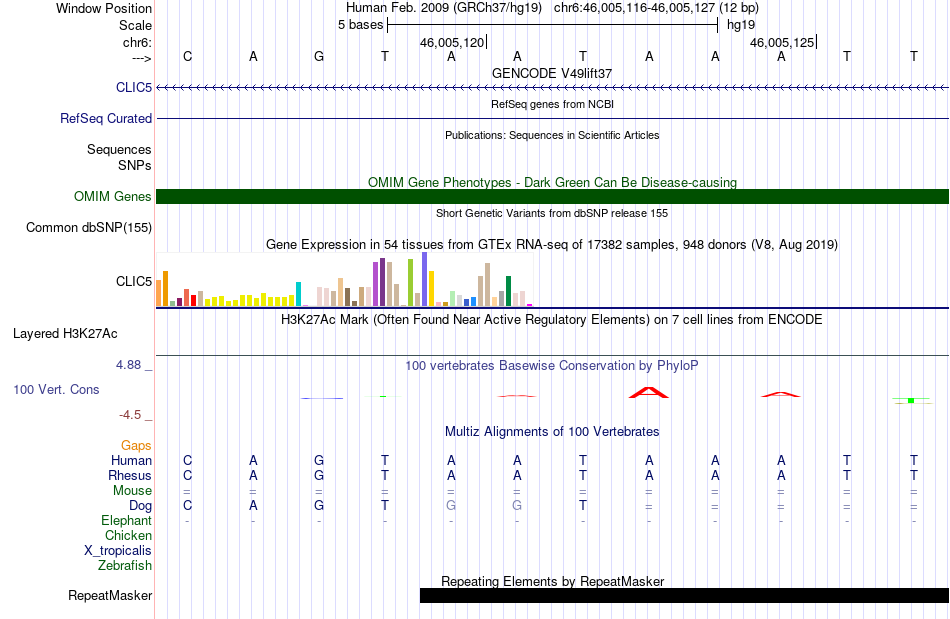This screenshot has width=950, height=619.
Task: Click the green PhyloP mark at the last base
Action: [911, 400]
